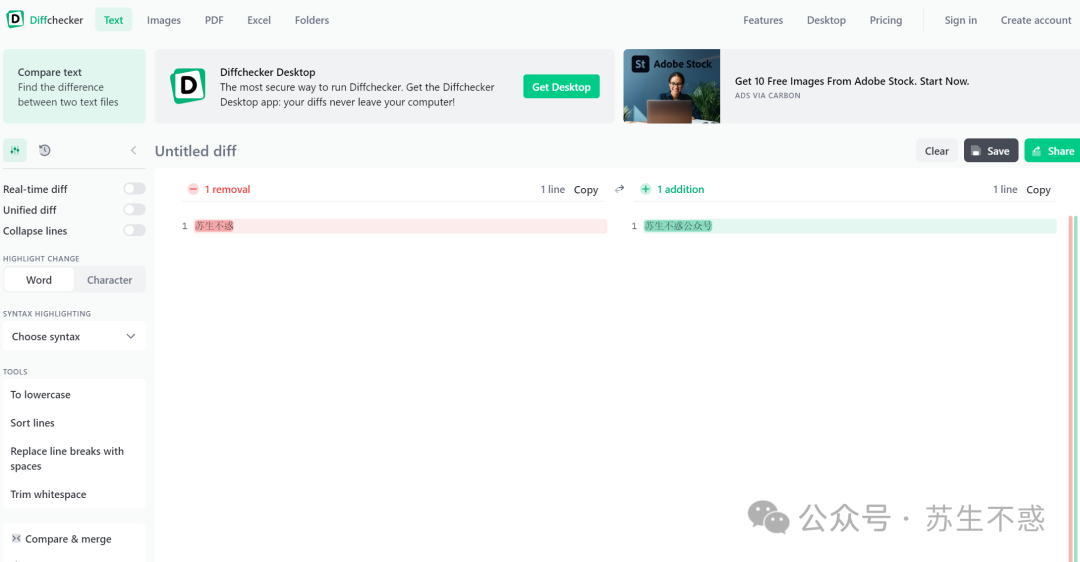
Task: View the Pricing page
Action: (886, 20)
